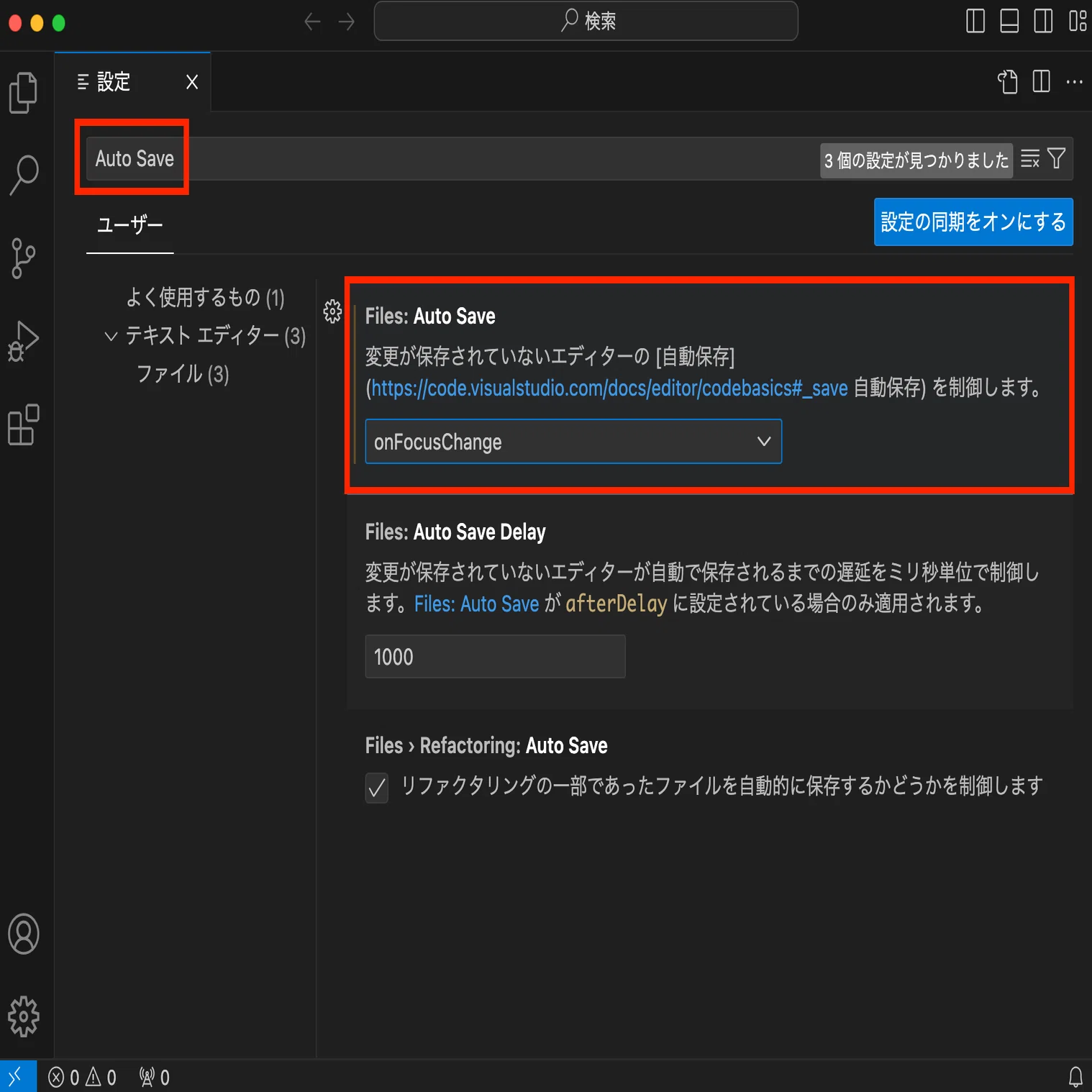Image resolution: width=1092 pixels, height=1092 pixels.
Task: Collapse the テキスト エディター tree group
Action: tap(111, 336)
